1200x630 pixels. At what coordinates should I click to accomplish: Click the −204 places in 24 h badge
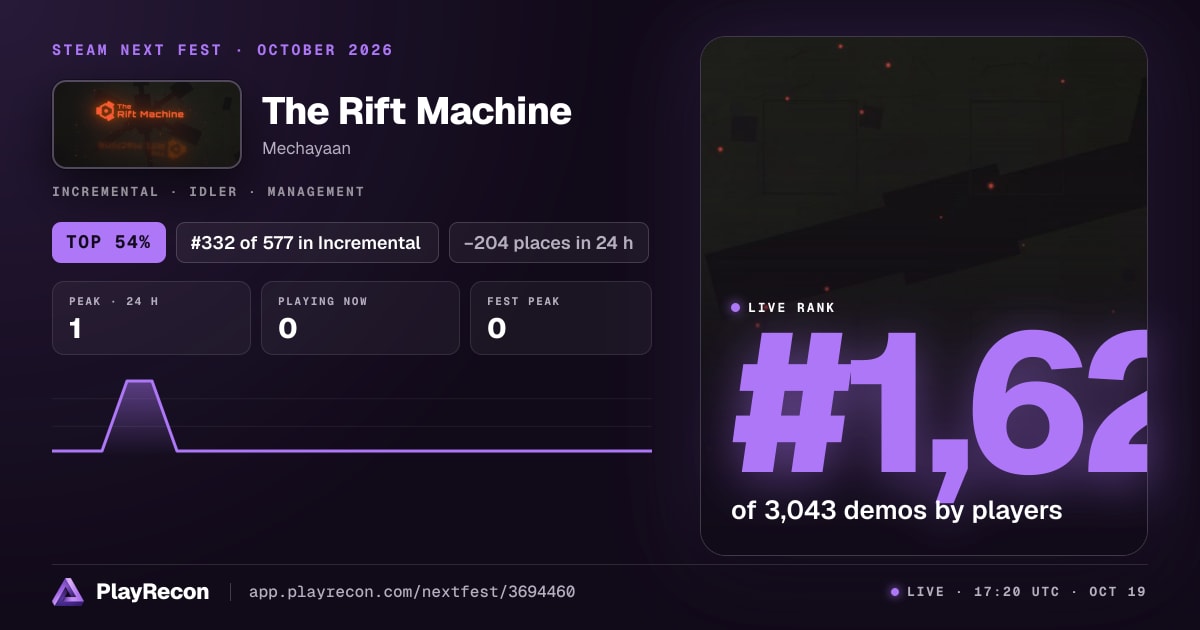click(549, 242)
